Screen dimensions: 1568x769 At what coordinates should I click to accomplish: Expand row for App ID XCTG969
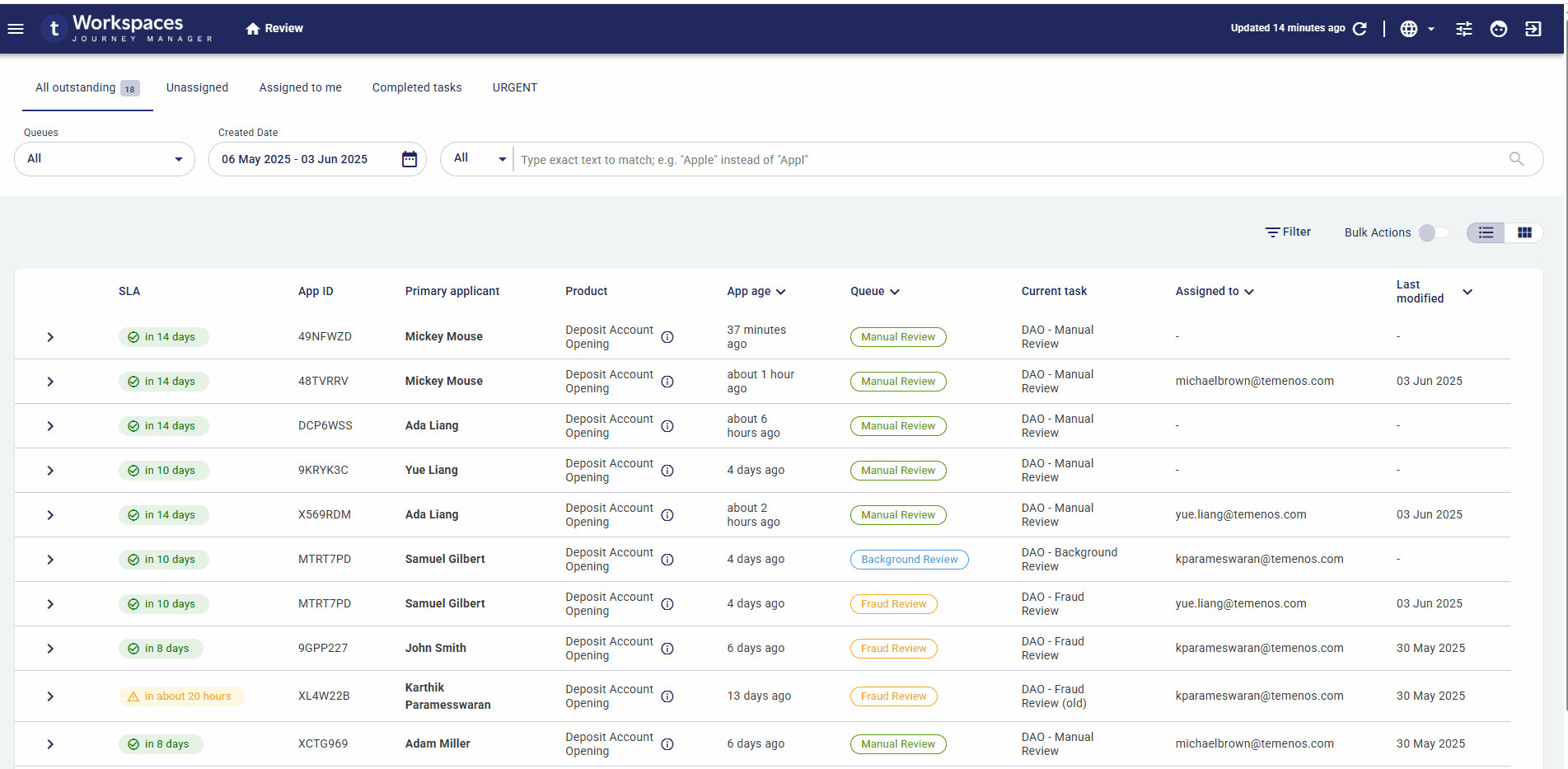pyautogui.click(x=50, y=744)
